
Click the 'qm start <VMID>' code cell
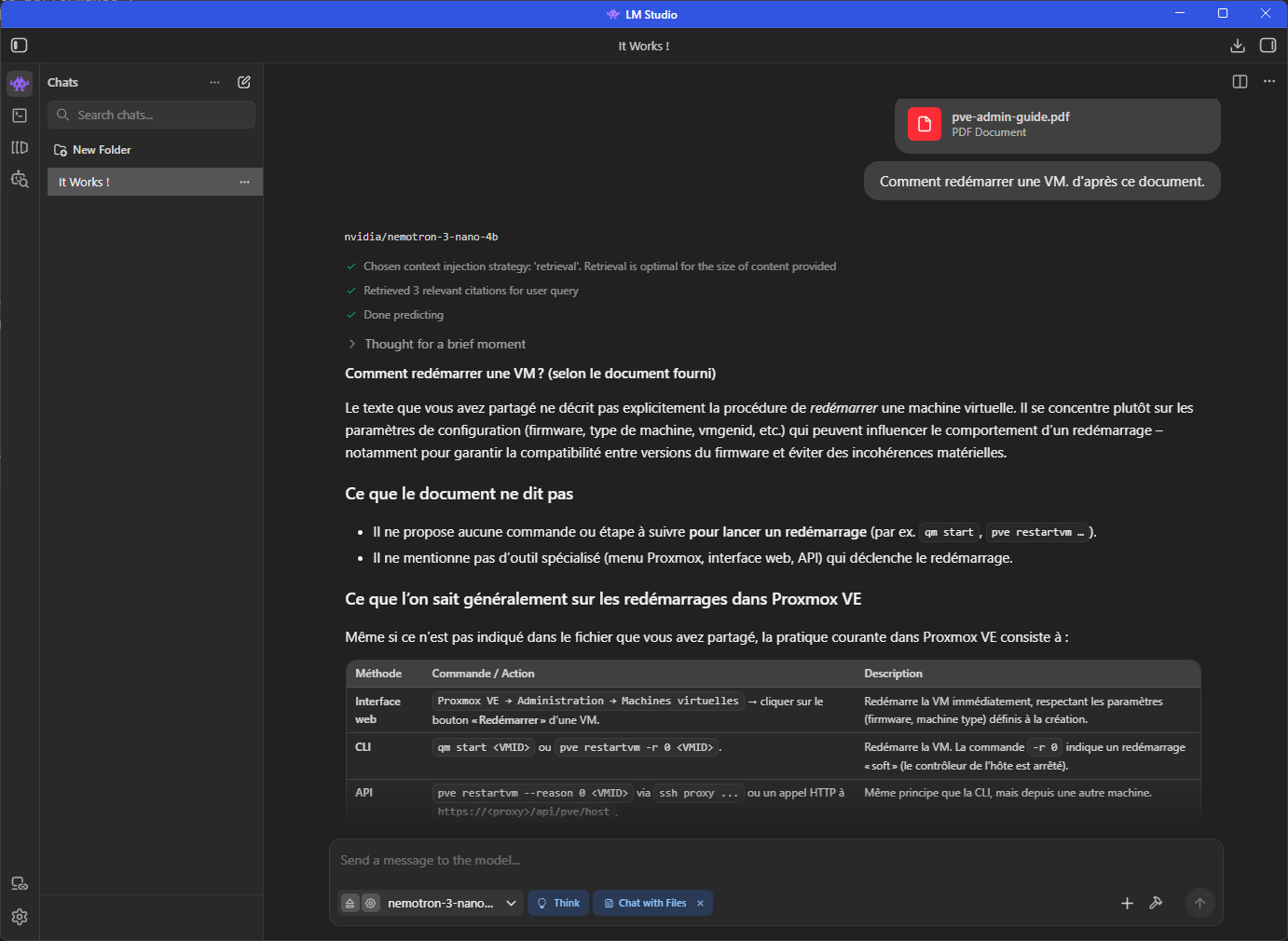pyautogui.click(x=484, y=747)
